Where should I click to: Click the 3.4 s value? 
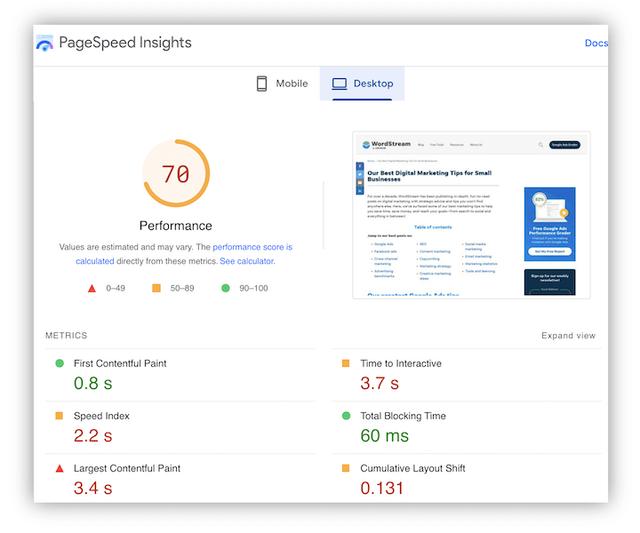(x=93, y=488)
